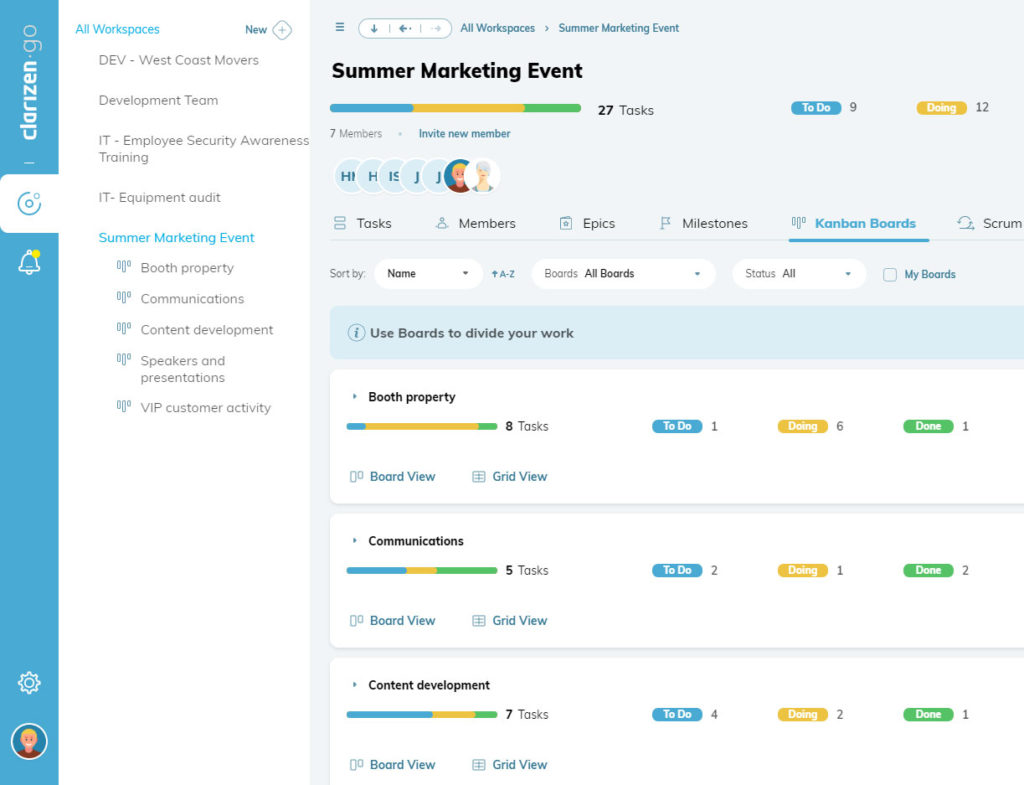Open the hamburger menu icon
Image resolution: width=1024 pixels, height=785 pixels.
click(x=339, y=27)
